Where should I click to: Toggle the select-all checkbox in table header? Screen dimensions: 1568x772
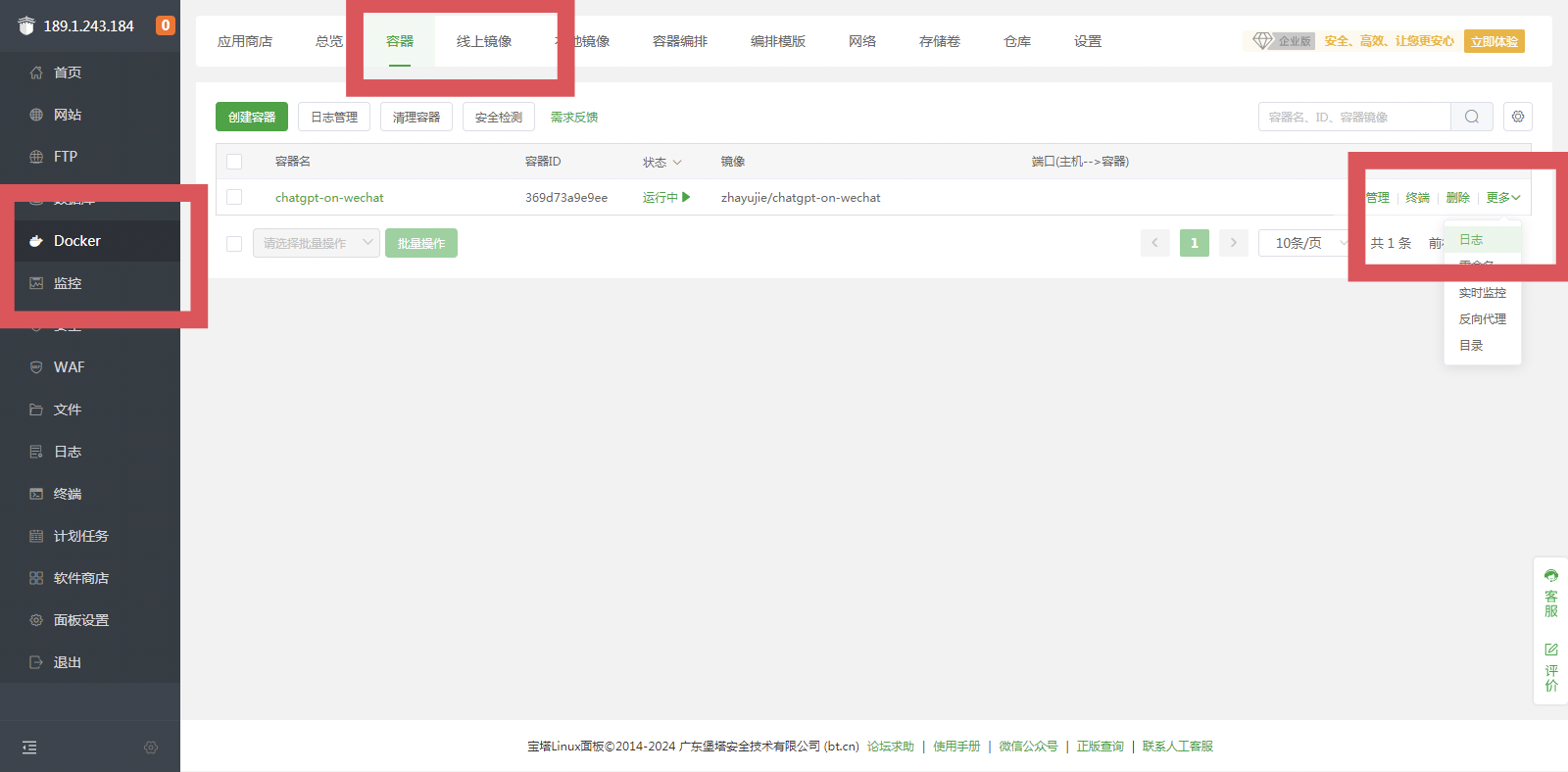point(234,162)
